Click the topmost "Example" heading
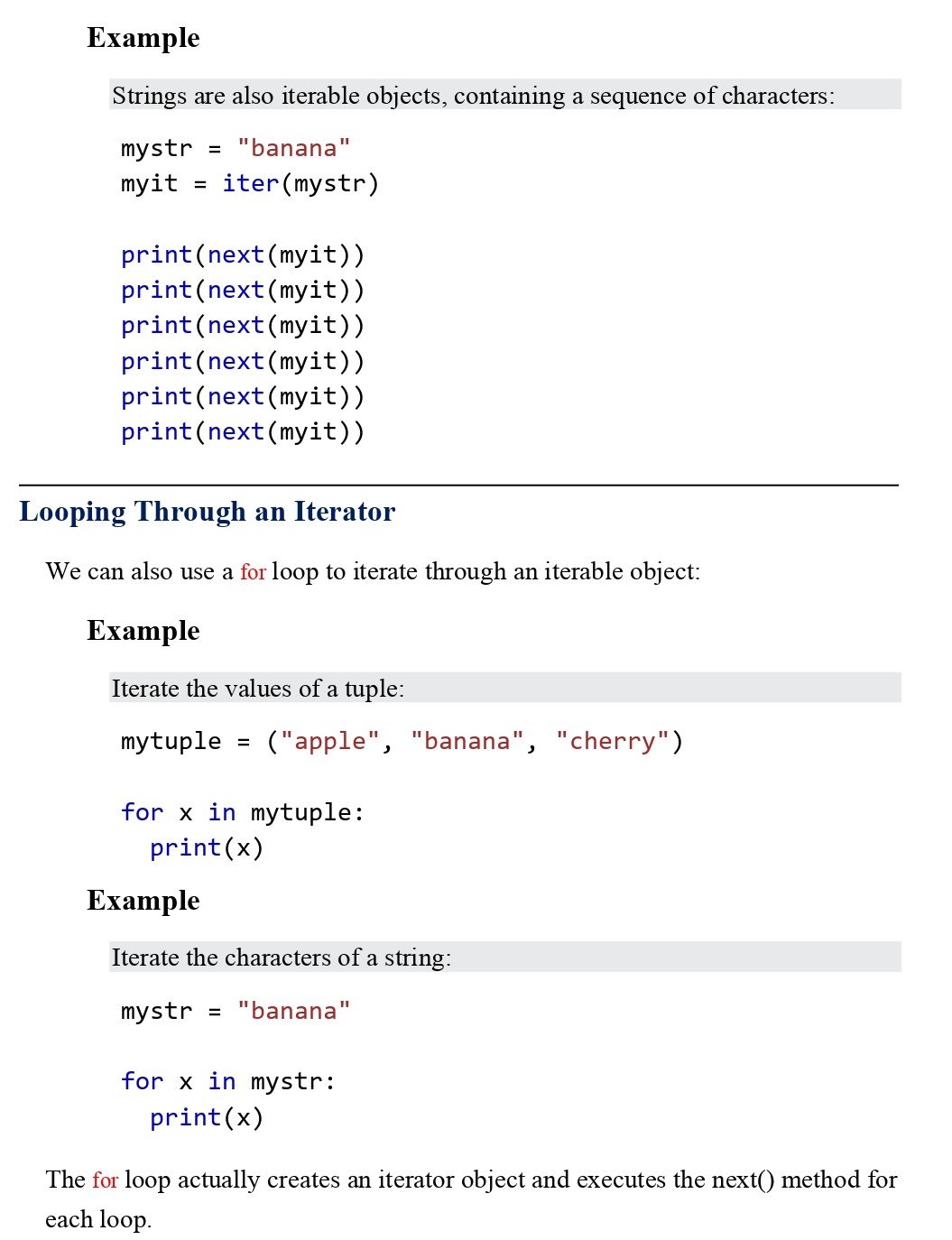952x1240 pixels. tap(143, 38)
